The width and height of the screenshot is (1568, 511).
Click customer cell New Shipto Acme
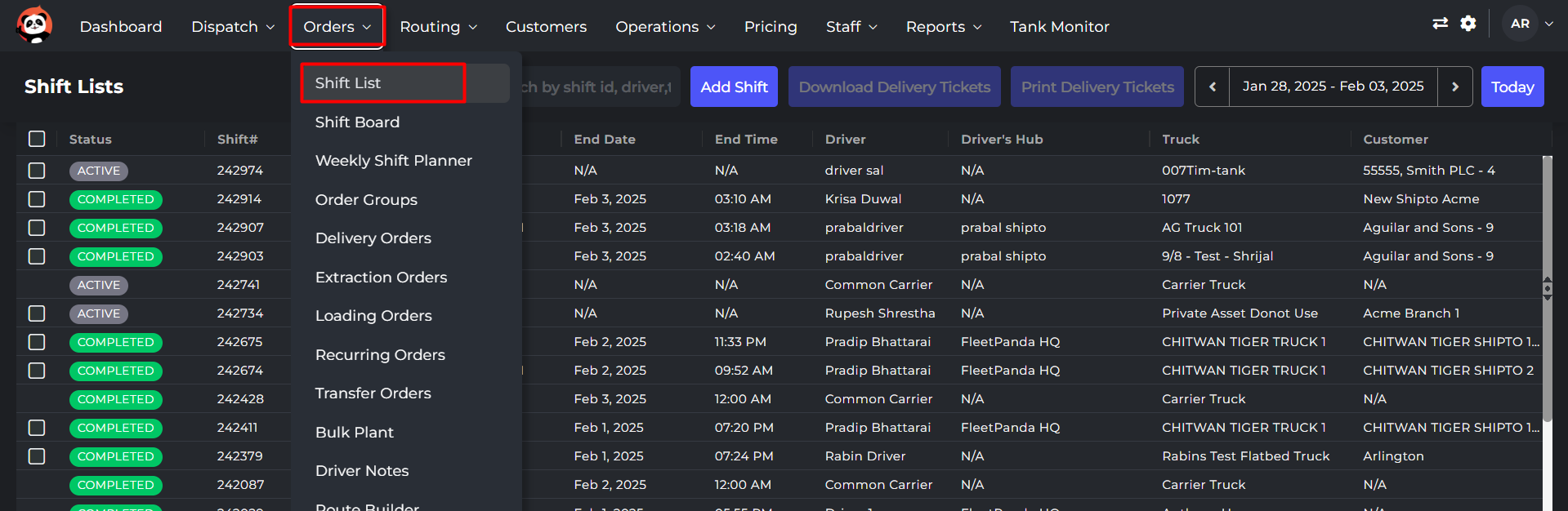pyautogui.click(x=1421, y=199)
